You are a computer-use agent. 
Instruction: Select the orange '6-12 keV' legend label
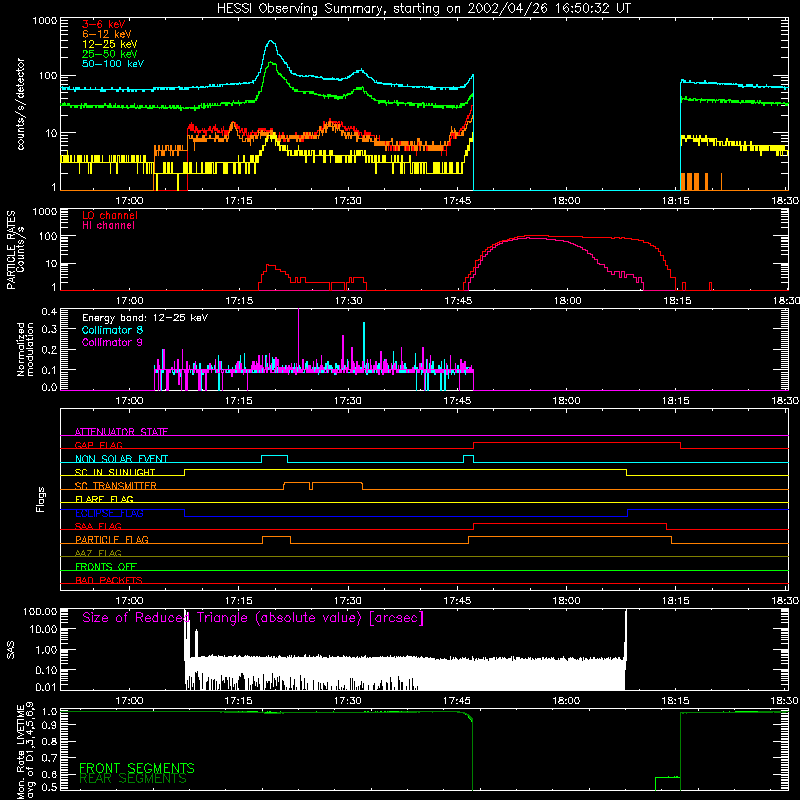107,34
